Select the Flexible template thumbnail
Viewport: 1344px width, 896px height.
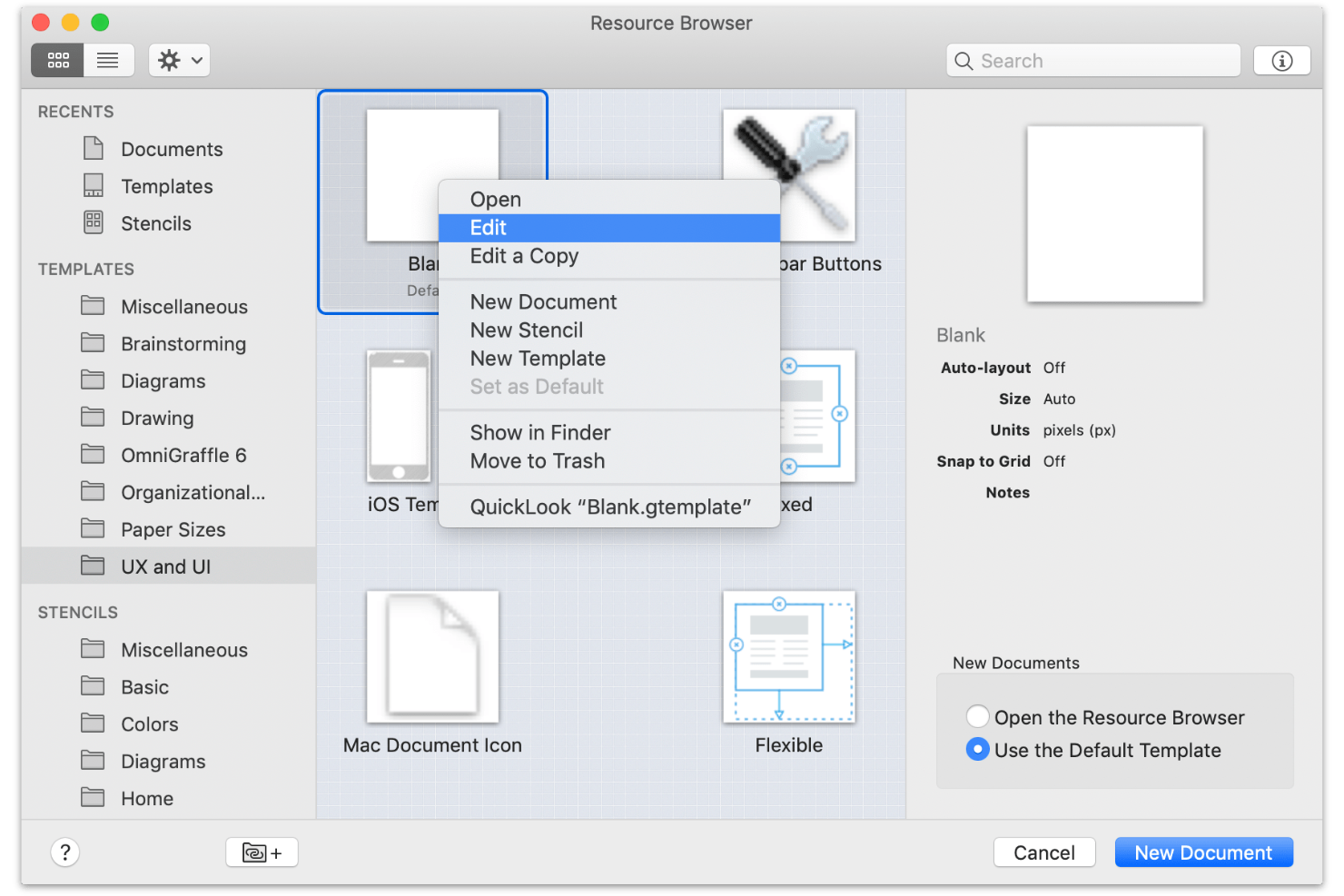pyautogui.click(x=789, y=657)
